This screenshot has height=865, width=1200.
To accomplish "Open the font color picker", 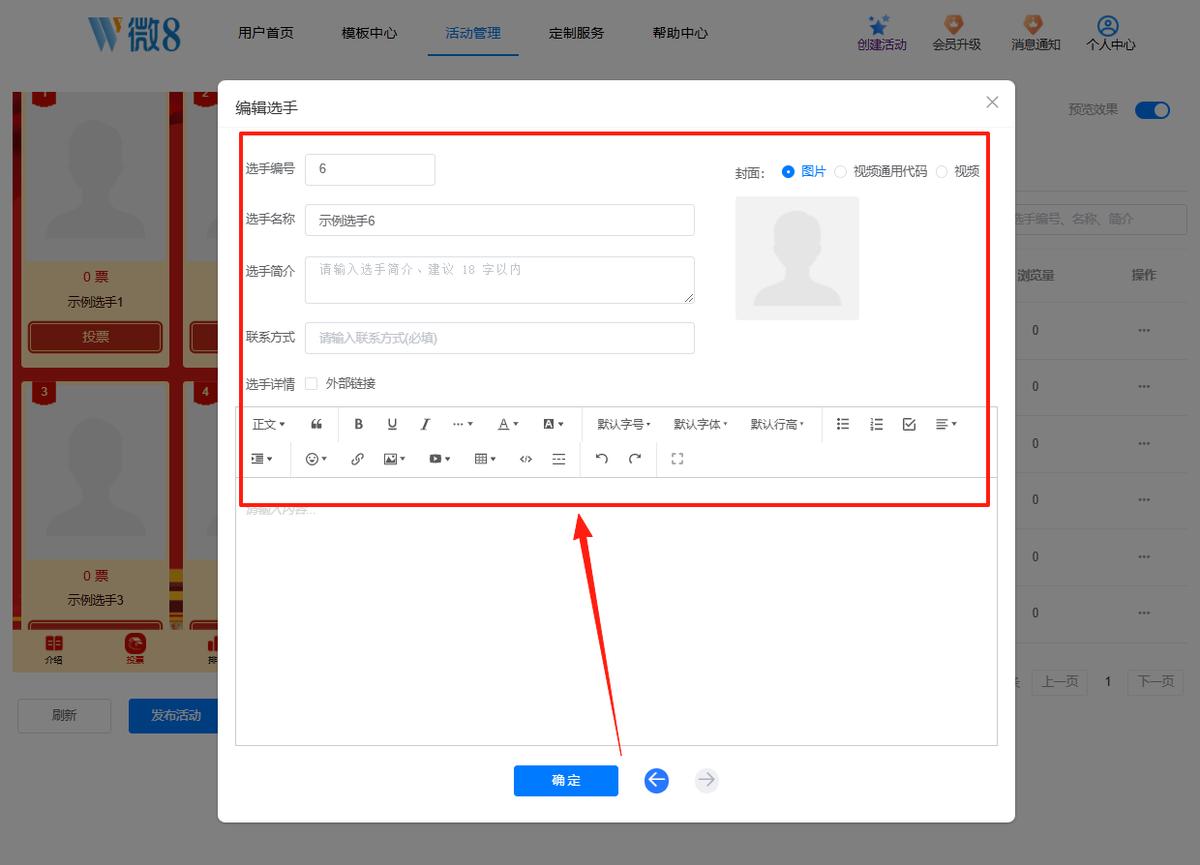I will 508,424.
